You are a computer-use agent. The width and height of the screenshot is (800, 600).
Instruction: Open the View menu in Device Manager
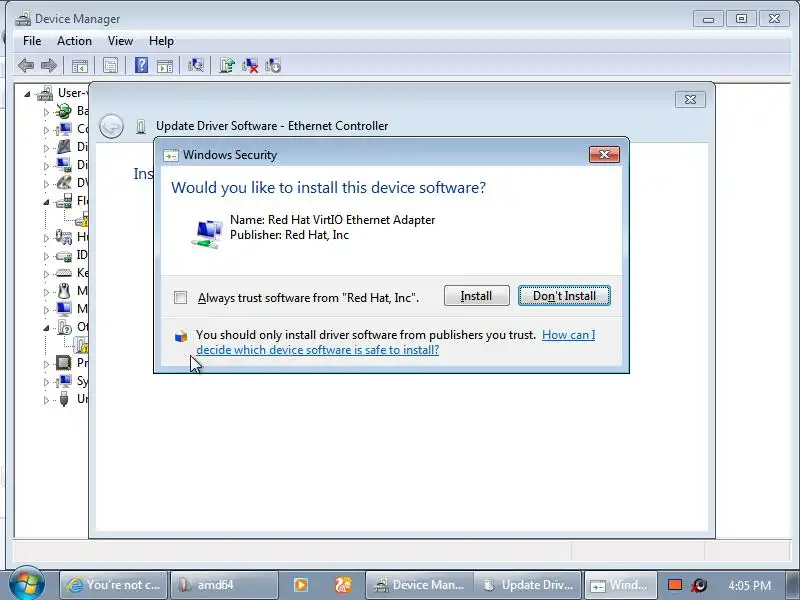120,41
